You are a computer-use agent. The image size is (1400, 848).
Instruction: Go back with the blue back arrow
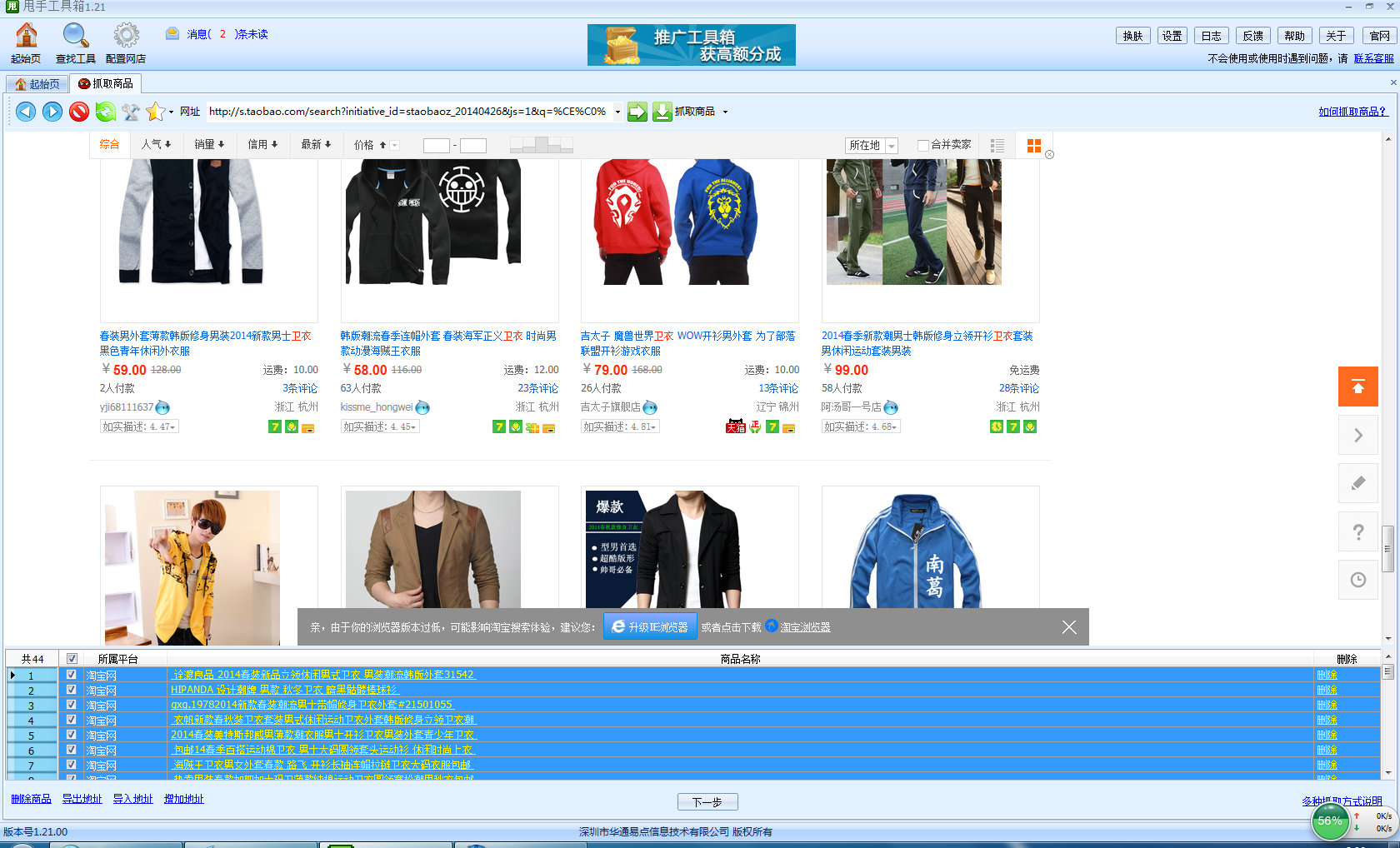26,112
